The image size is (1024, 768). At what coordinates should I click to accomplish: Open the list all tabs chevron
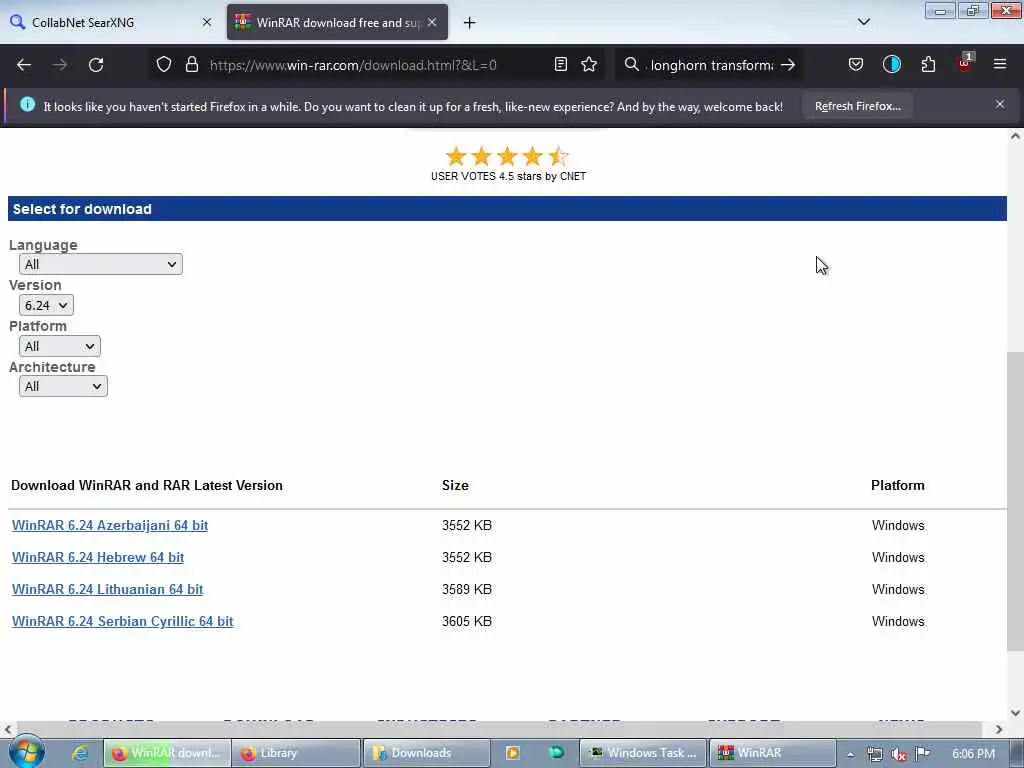coord(863,22)
